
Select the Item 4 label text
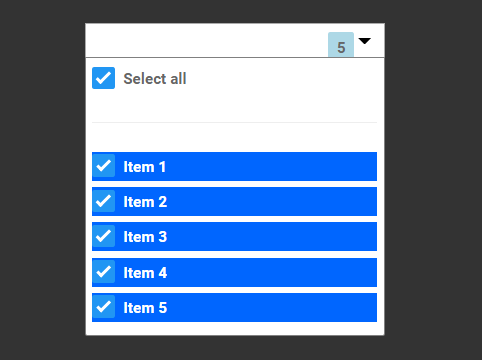click(x=145, y=273)
